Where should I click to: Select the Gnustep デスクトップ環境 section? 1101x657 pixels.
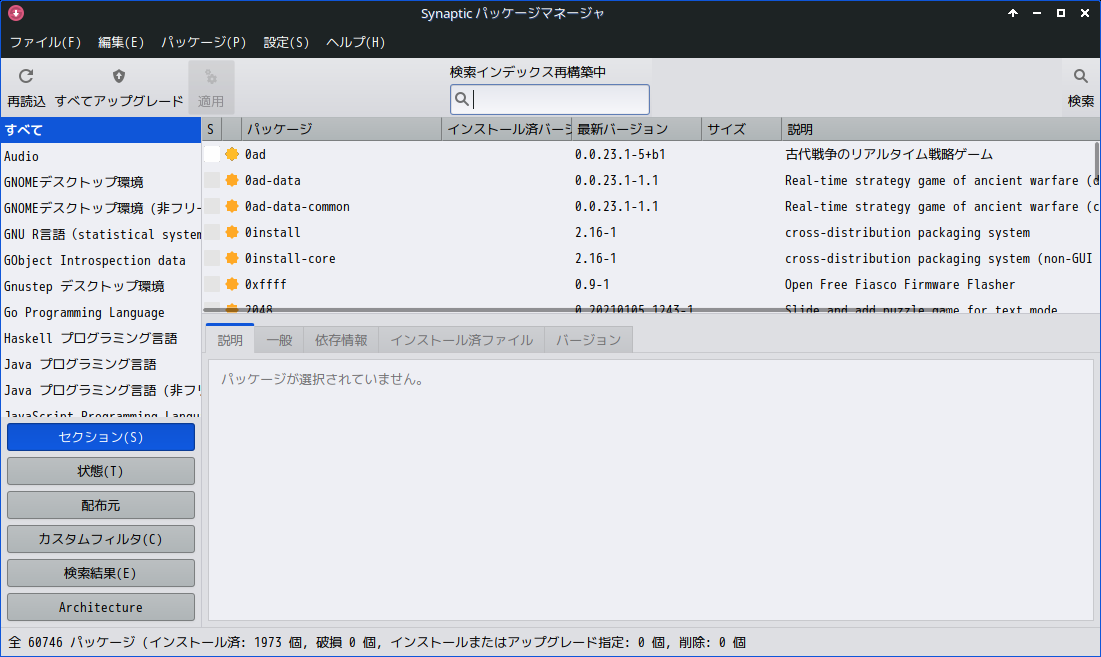click(100, 286)
